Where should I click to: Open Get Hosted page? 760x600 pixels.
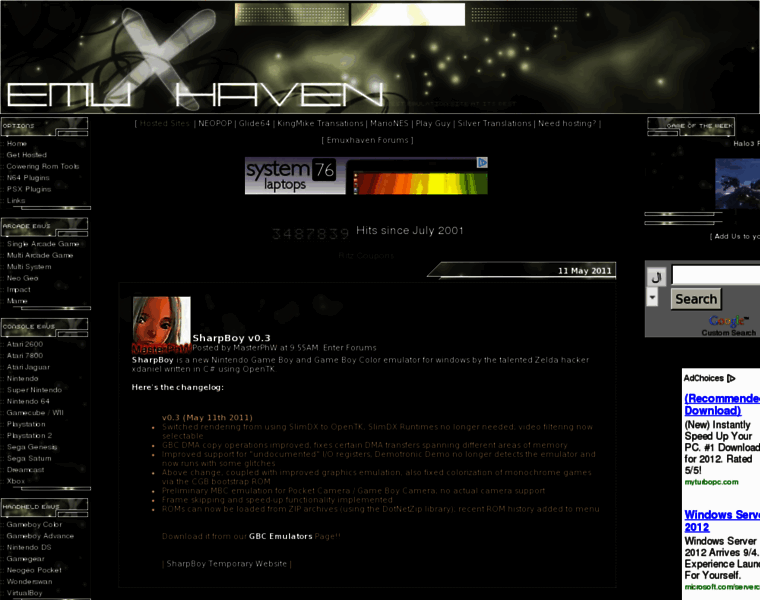[x=27, y=155]
